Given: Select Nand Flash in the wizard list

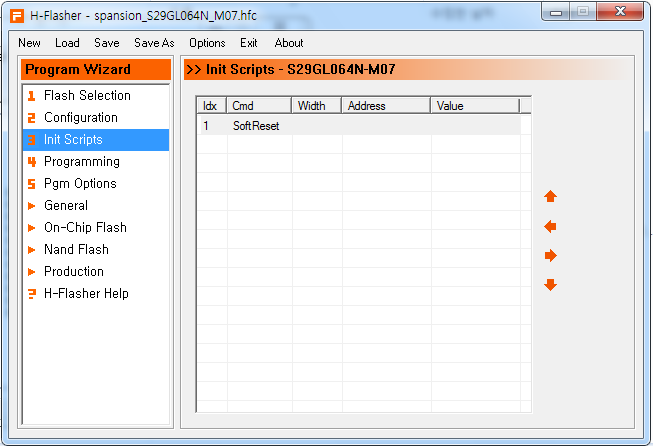Looking at the screenshot, I should pyautogui.click(x=96, y=250).
